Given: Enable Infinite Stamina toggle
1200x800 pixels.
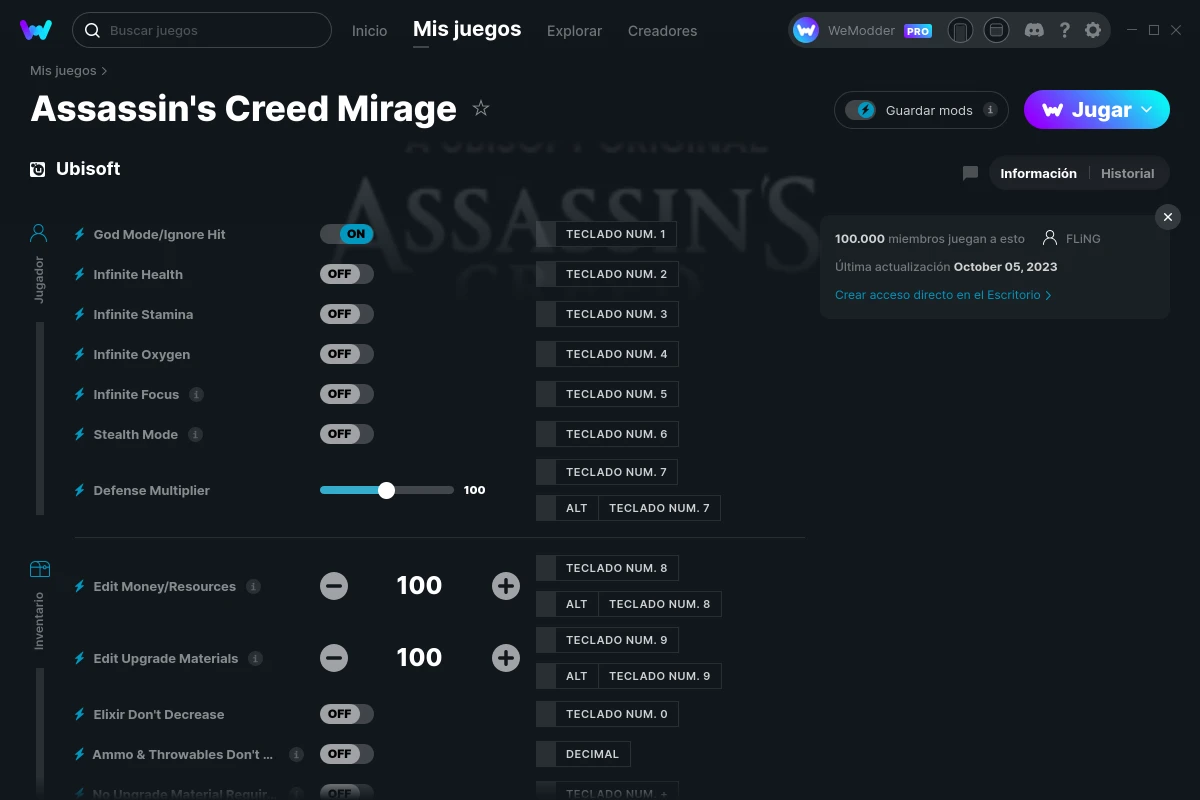Looking at the screenshot, I should pyautogui.click(x=347, y=314).
